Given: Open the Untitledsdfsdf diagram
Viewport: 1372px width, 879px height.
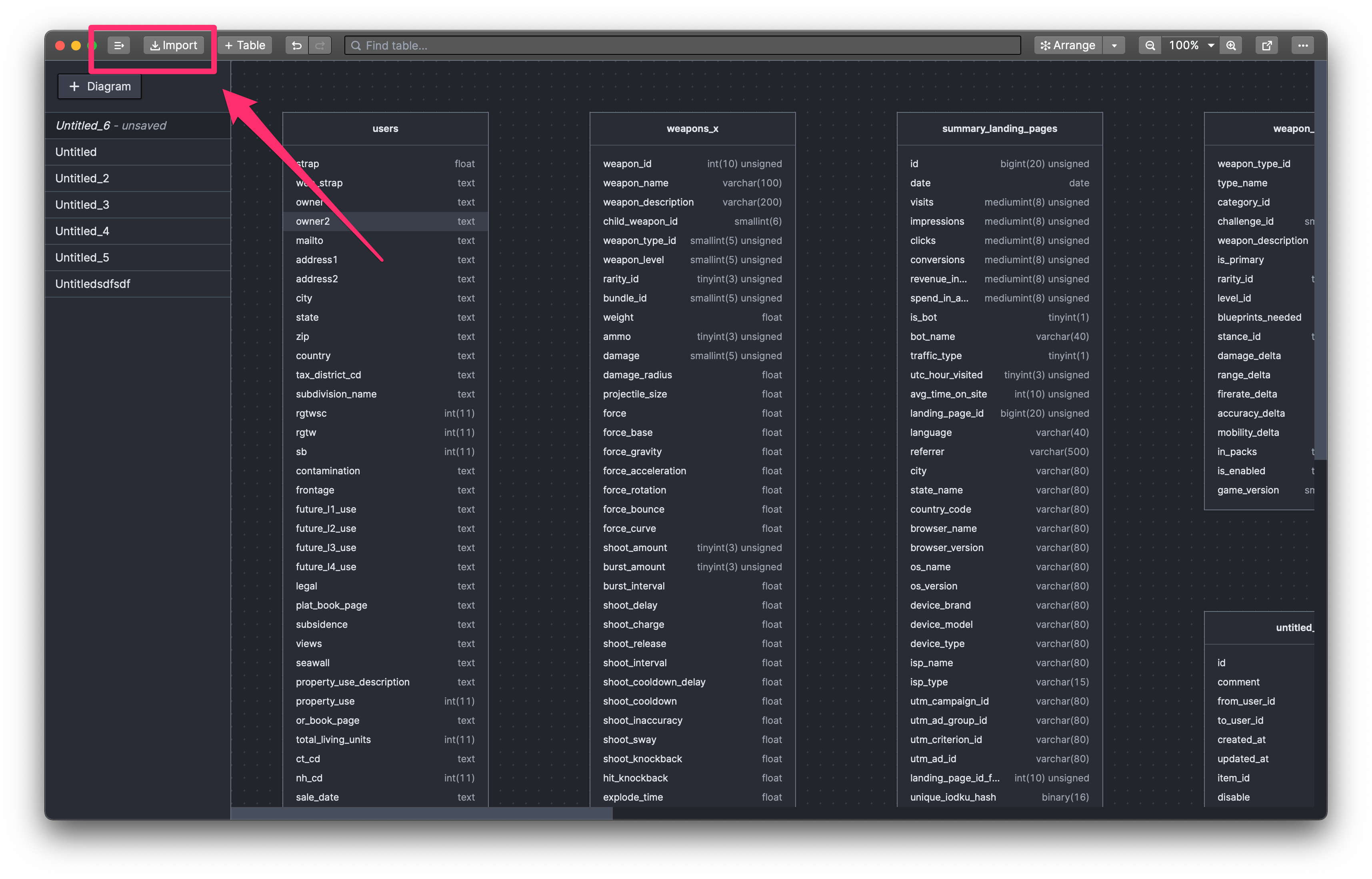Looking at the screenshot, I should point(93,284).
